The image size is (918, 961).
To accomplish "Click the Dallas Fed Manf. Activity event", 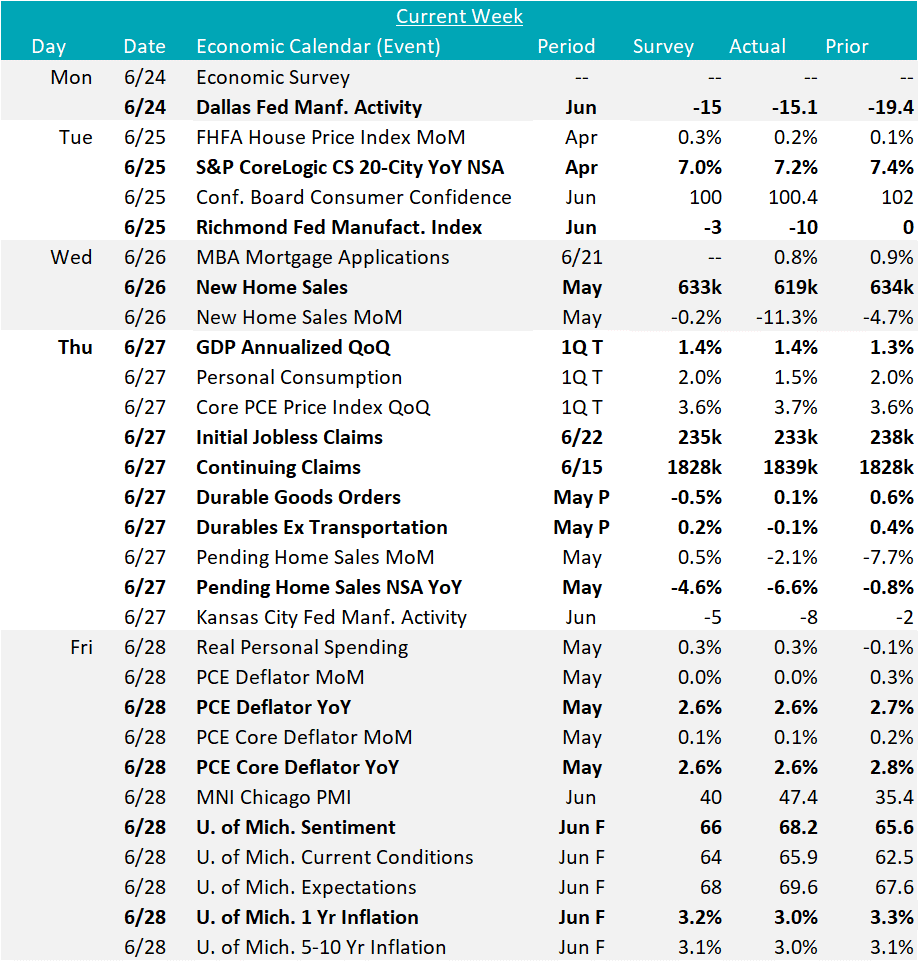I will 309,107.
